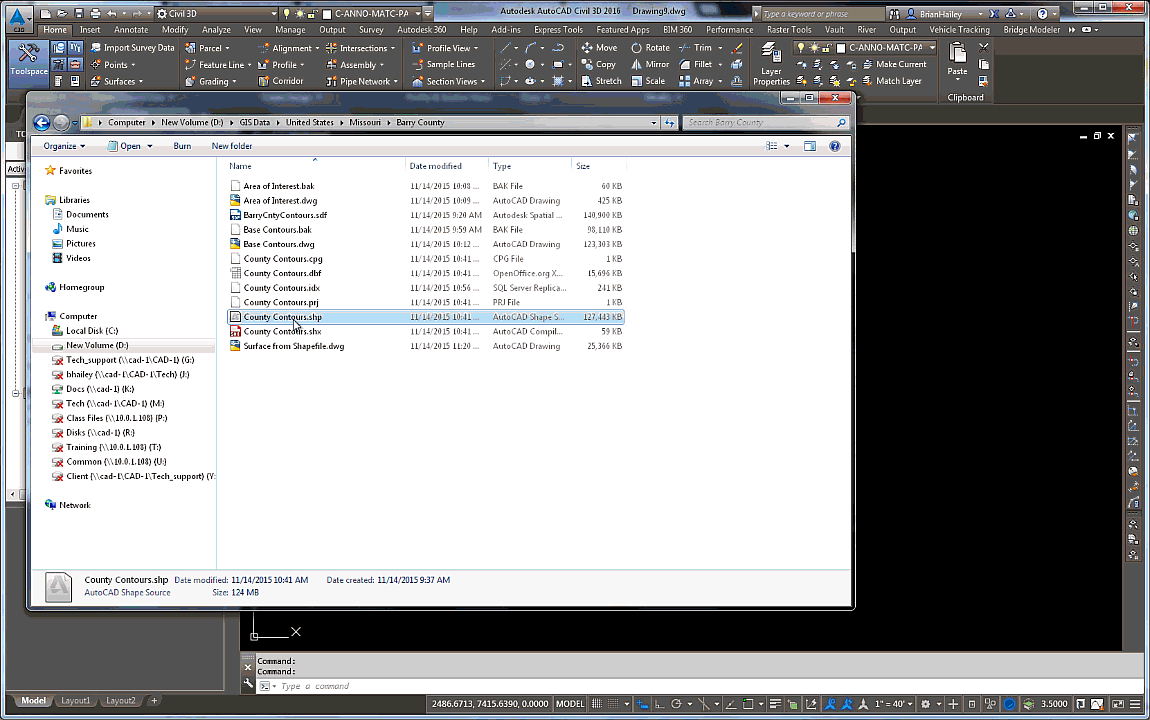
Task: Click the Burn button
Action: click(x=182, y=146)
